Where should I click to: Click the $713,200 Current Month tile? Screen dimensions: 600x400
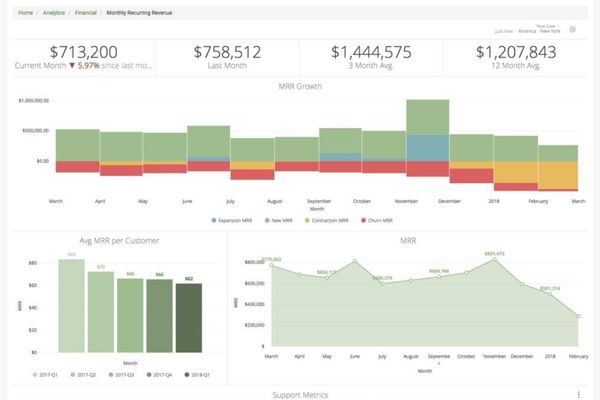[x=84, y=57]
